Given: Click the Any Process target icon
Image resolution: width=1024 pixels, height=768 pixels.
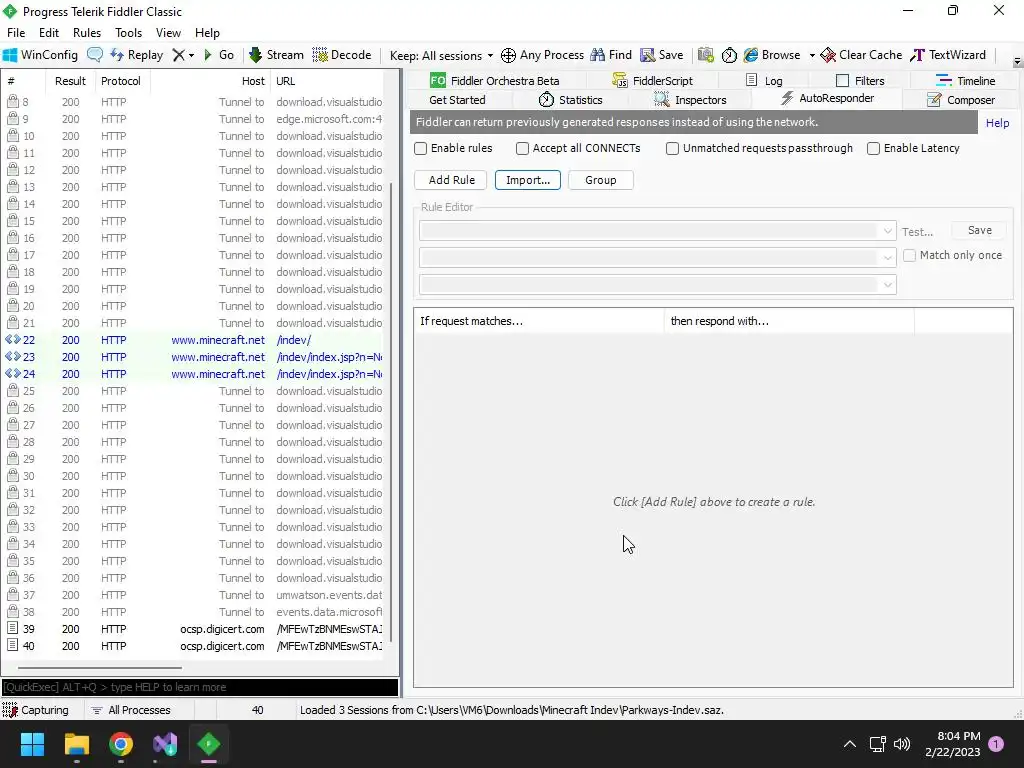Looking at the screenshot, I should point(508,56).
